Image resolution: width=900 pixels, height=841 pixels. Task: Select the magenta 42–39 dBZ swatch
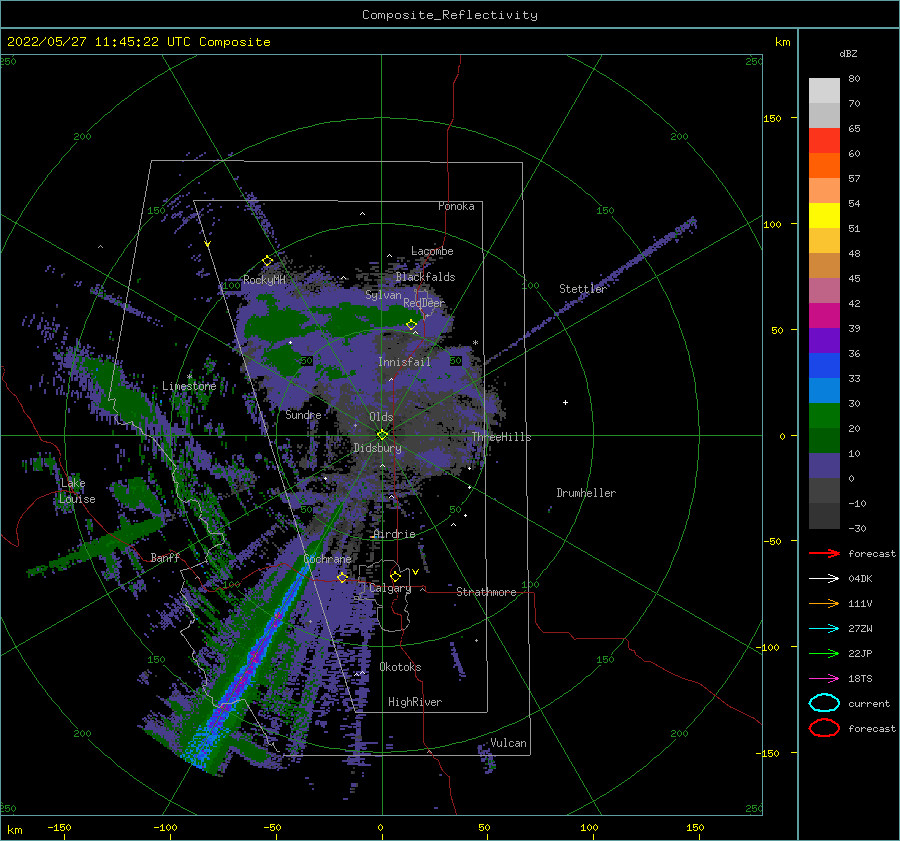tap(824, 316)
